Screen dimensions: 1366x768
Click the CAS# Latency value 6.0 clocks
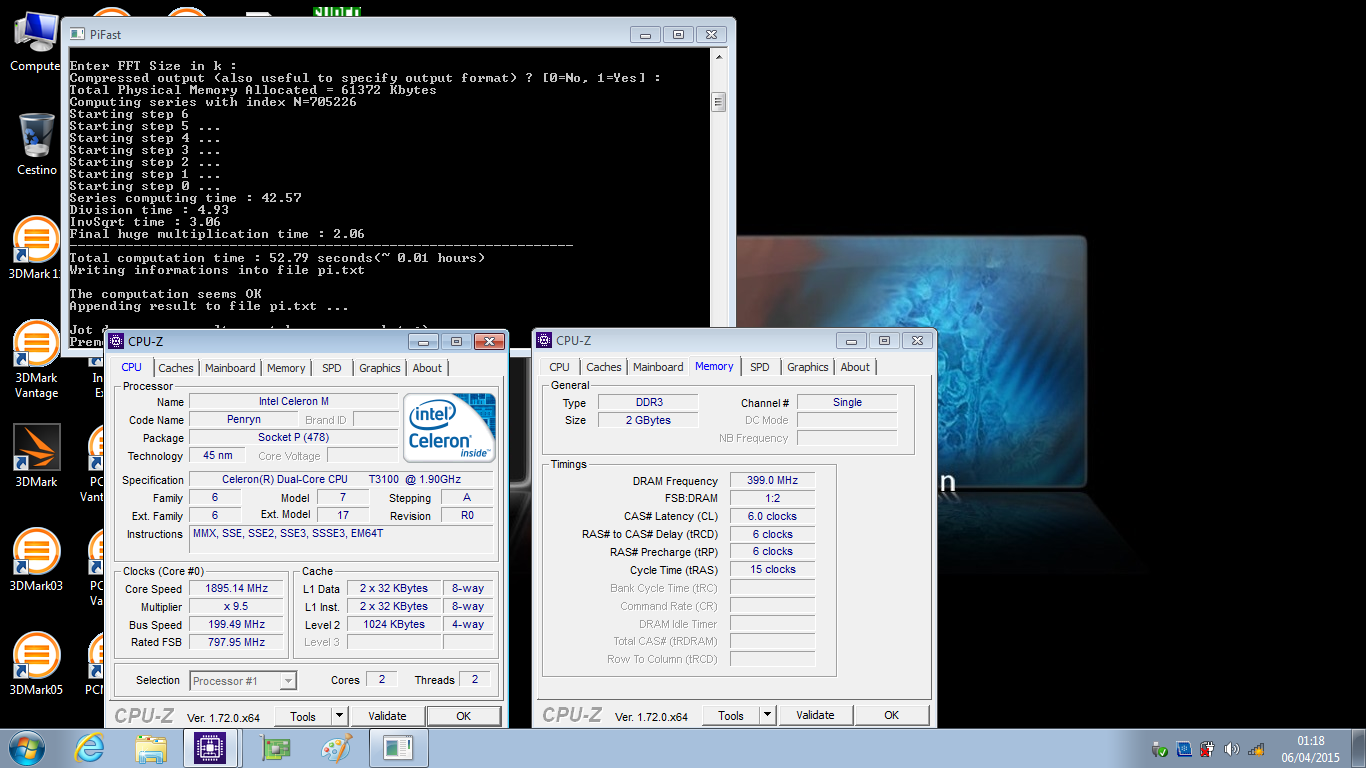coord(772,516)
